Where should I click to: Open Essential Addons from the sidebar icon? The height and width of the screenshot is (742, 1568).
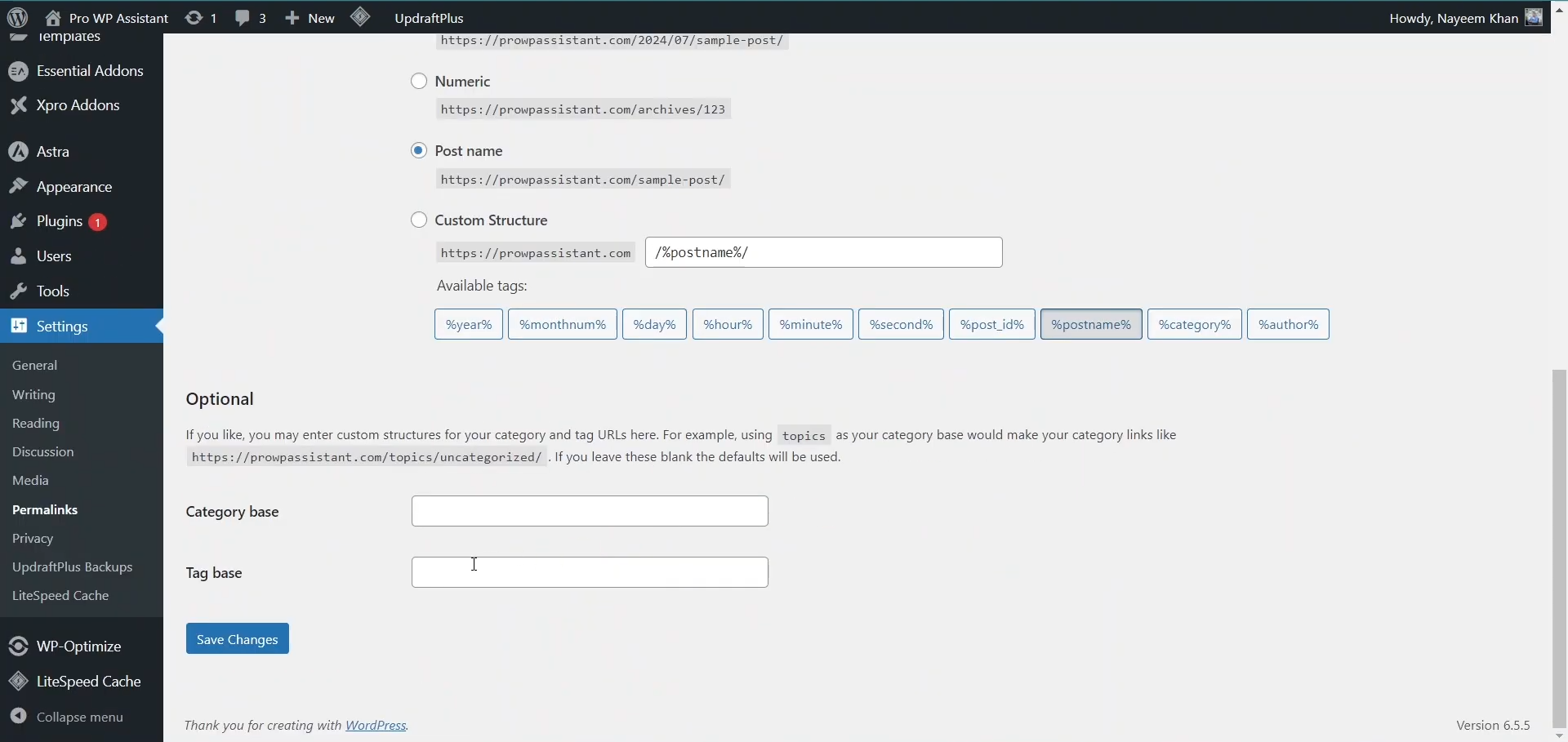pos(17,70)
